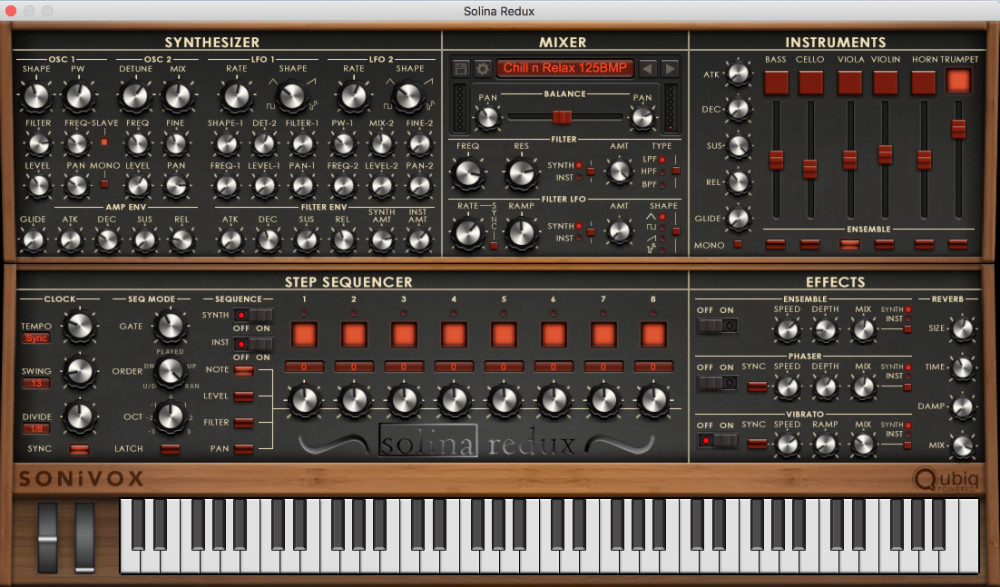This screenshot has height=587, width=1000.
Task: Click the save preset floppy disk icon
Action: pos(461,68)
